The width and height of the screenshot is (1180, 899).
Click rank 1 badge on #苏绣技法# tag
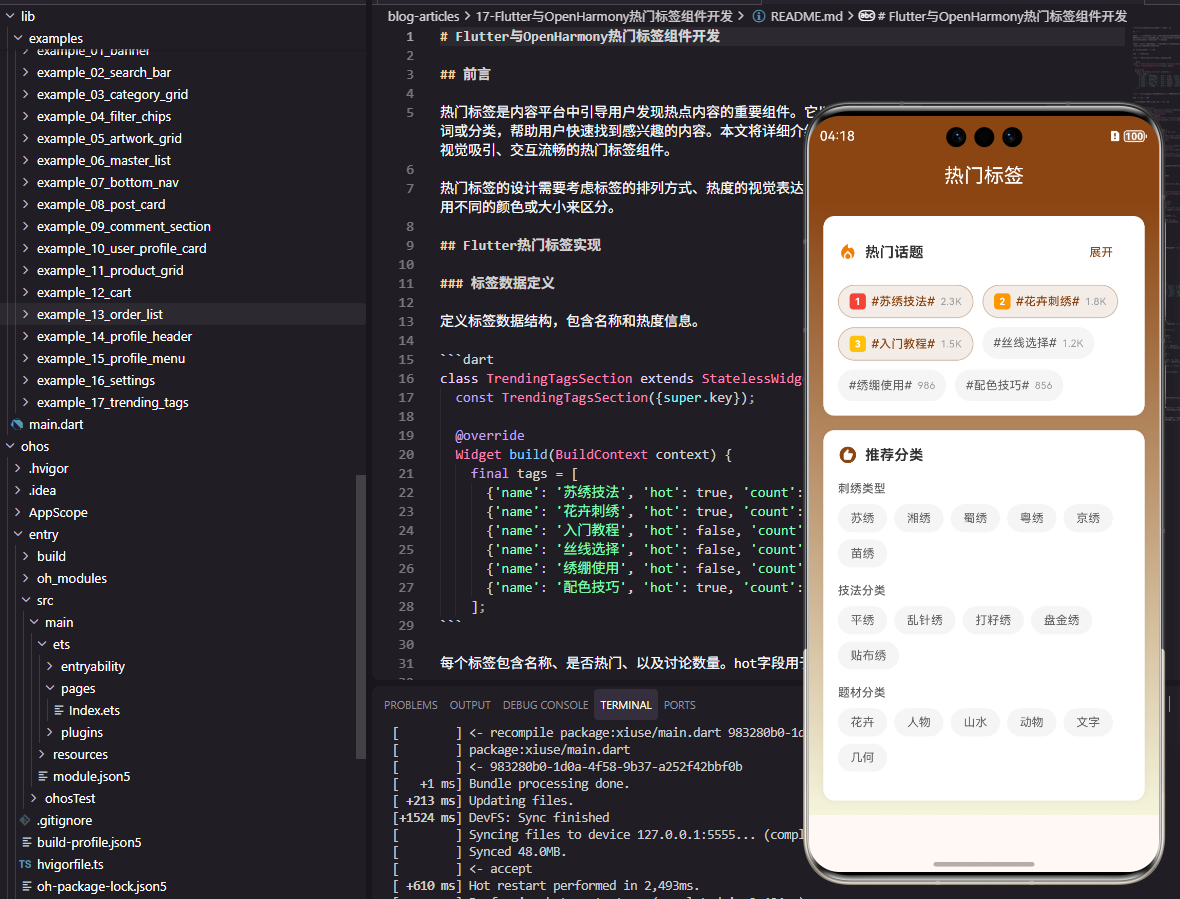point(857,302)
